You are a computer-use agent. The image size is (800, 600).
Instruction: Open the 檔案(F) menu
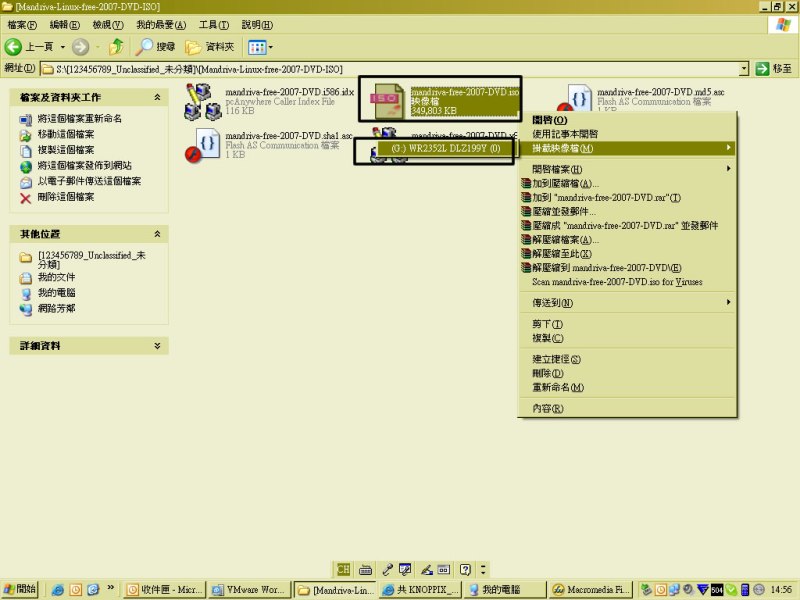22,24
